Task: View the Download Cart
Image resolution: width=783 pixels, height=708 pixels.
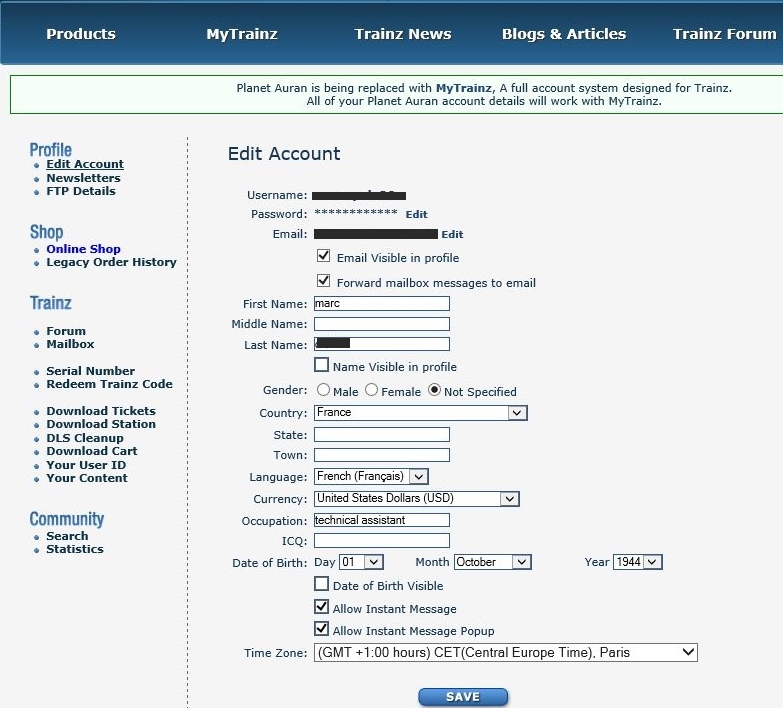Action: click(x=92, y=451)
